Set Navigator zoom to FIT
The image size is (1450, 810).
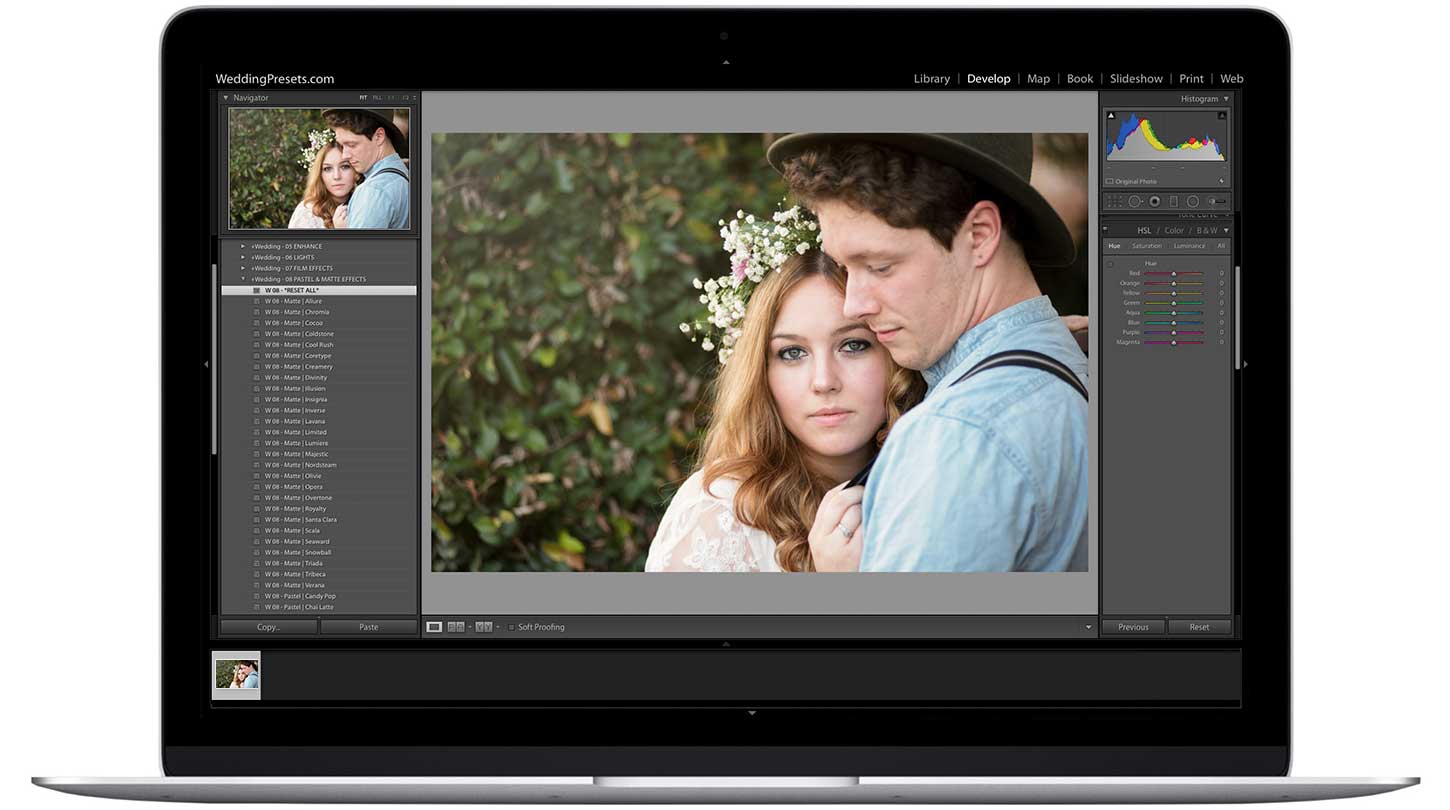click(364, 98)
